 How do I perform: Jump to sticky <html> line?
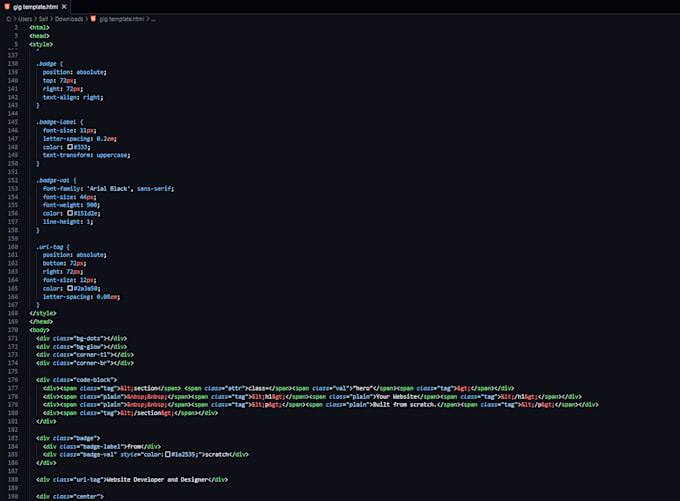click(39, 28)
